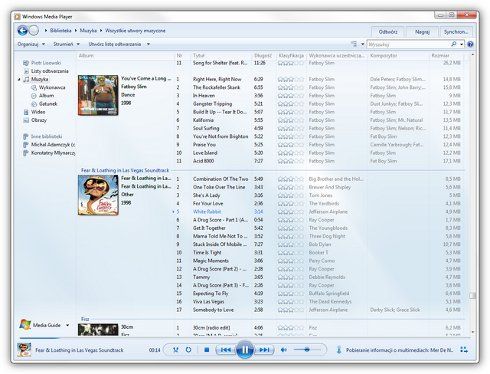Switch to Now Playing mode icon
The image size is (490, 374).
[464, 350]
